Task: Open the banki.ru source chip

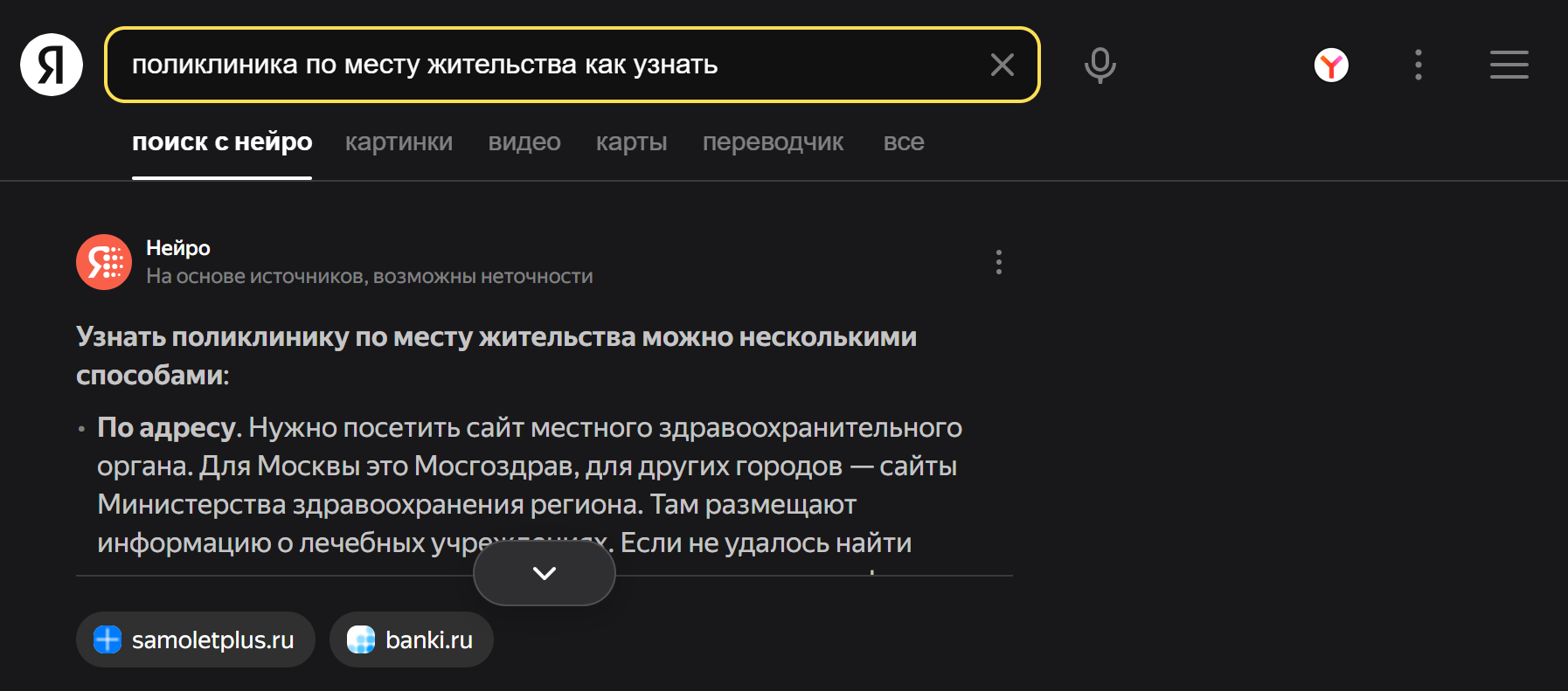Action: 411,639
